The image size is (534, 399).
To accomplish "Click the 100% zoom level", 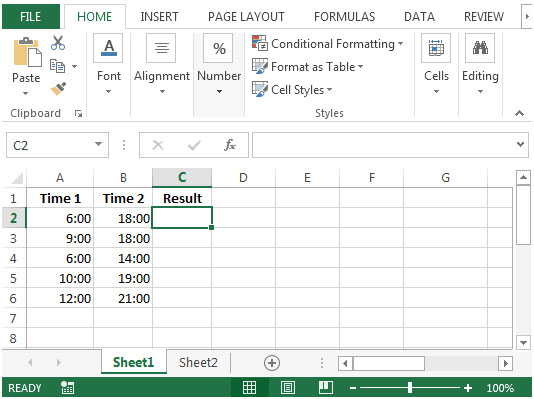I will click(x=500, y=388).
